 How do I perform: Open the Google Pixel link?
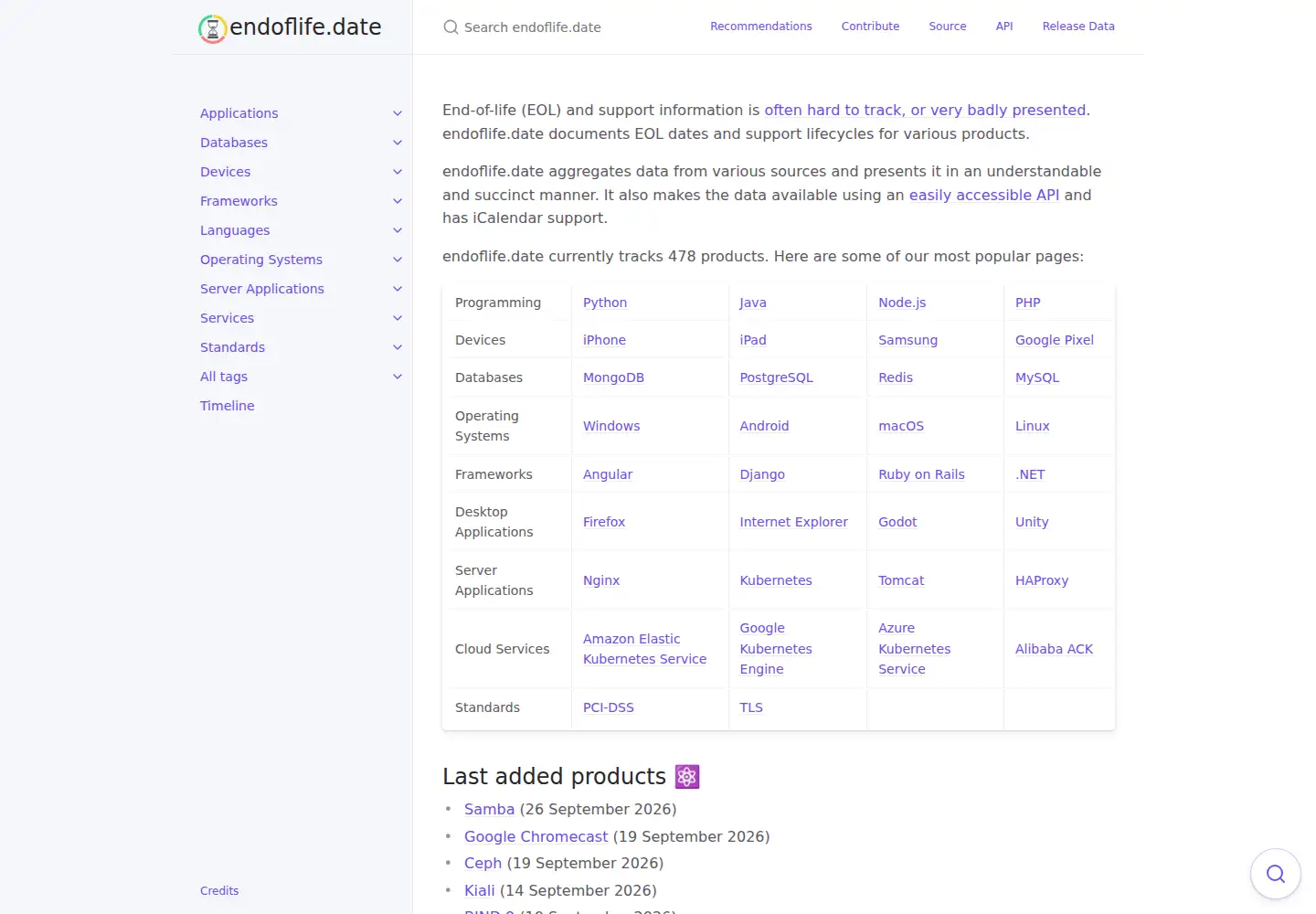click(1055, 340)
